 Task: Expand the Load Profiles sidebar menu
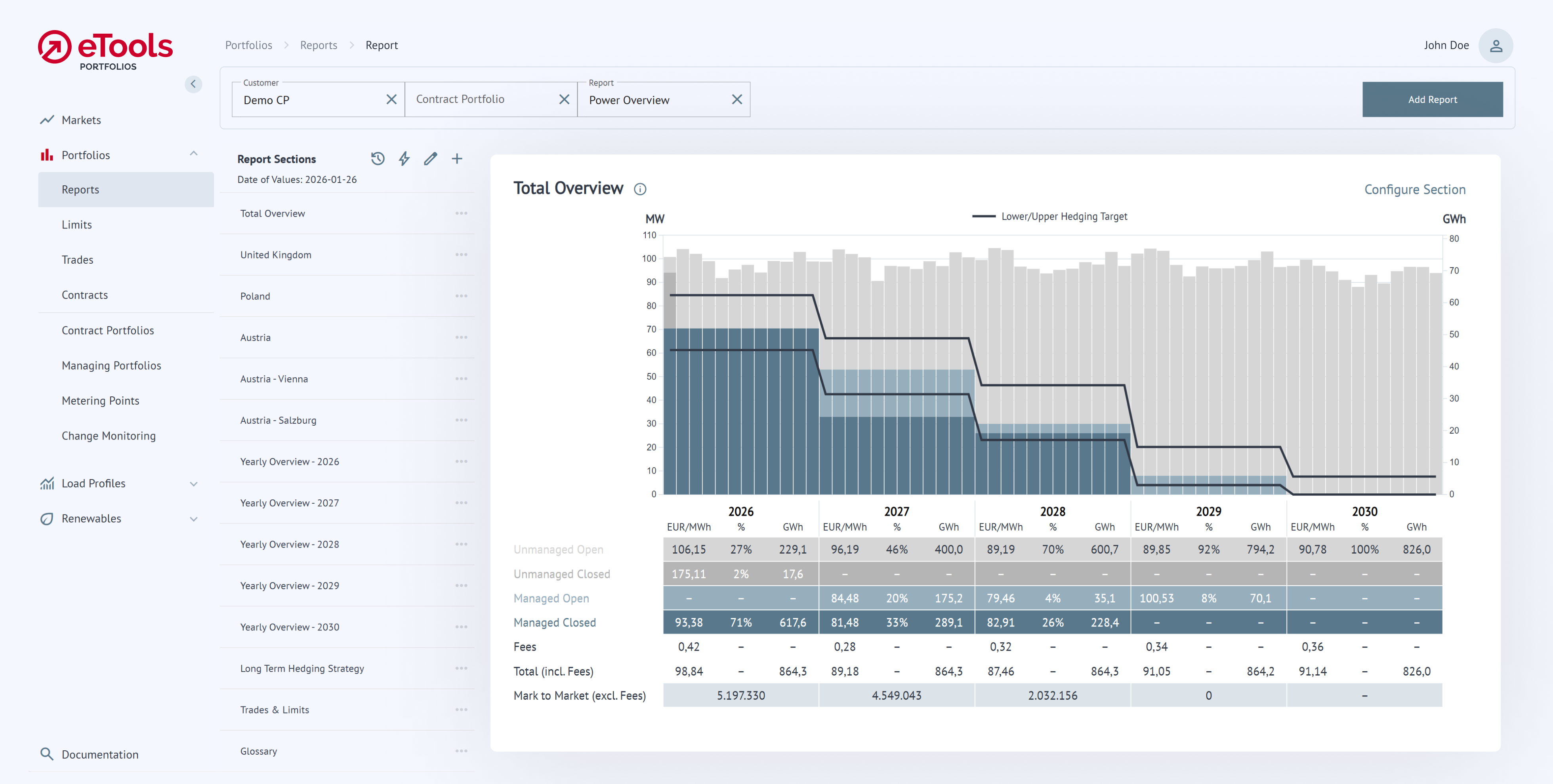(193, 483)
